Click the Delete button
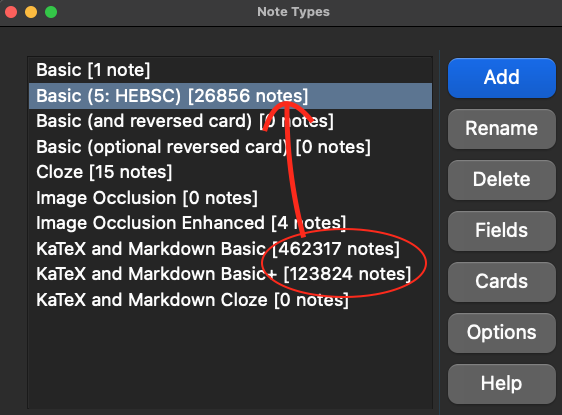 tap(502, 180)
